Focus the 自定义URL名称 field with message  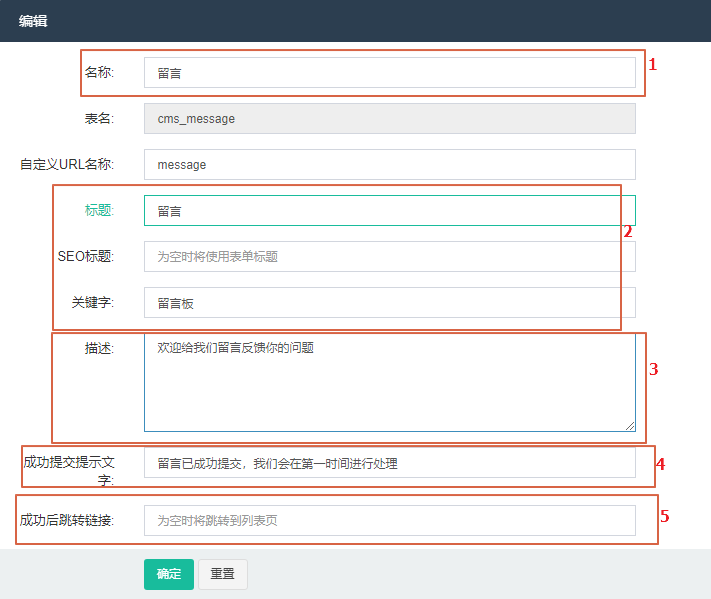click(390, 165)
